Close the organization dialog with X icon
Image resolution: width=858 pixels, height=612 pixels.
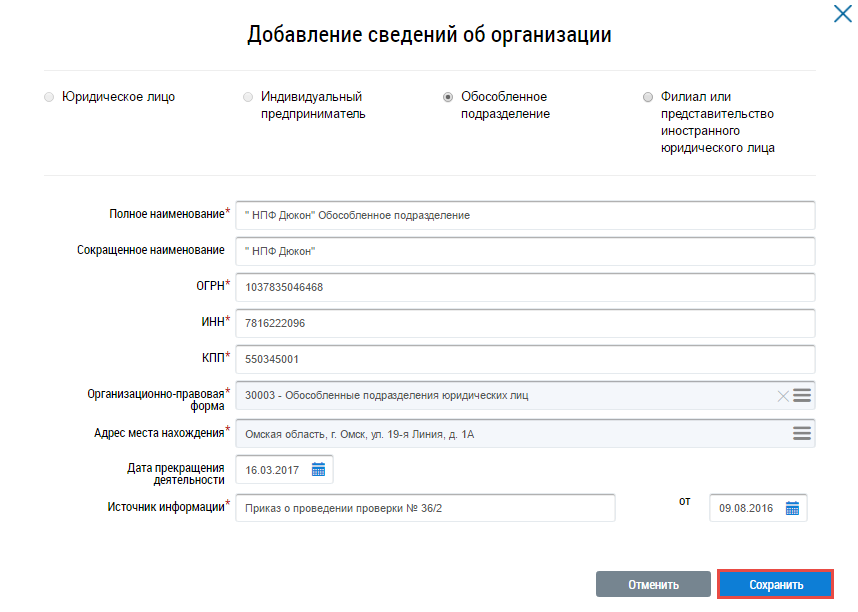click(x=842, y=13)
